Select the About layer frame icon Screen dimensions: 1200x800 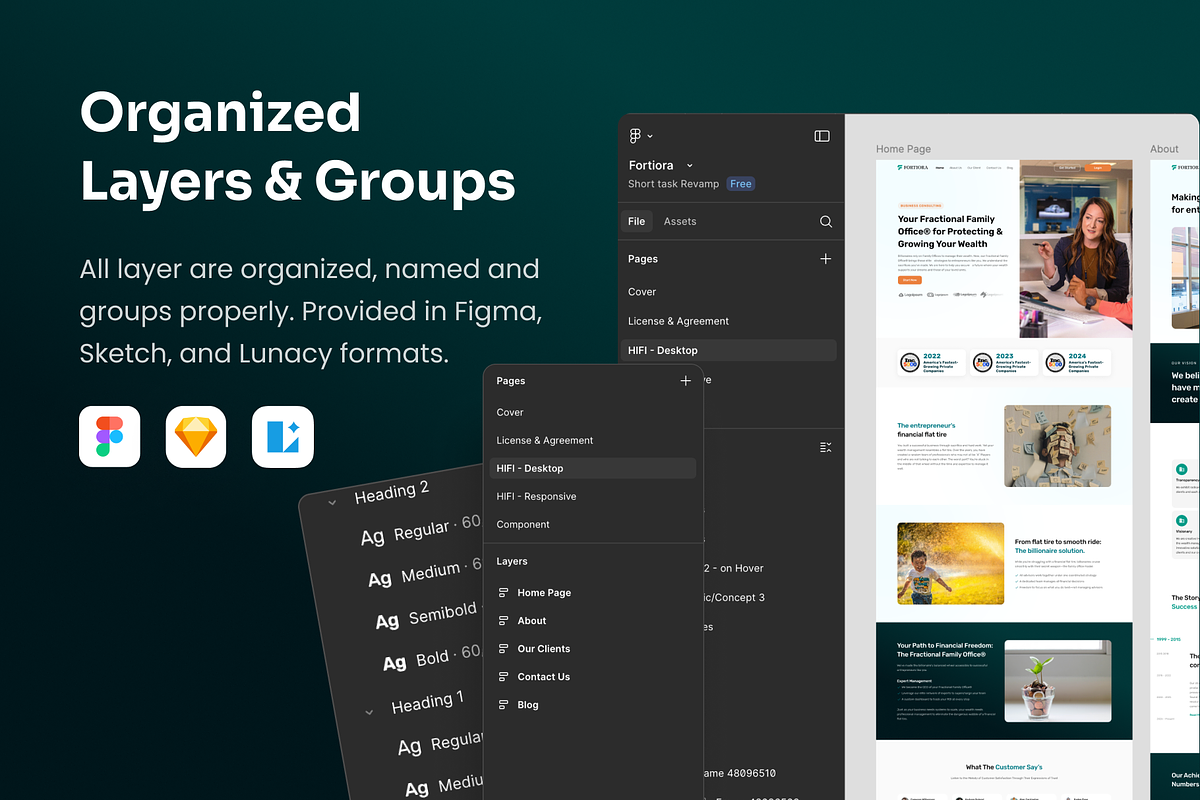pyautogui.click(x=504, y=621)
